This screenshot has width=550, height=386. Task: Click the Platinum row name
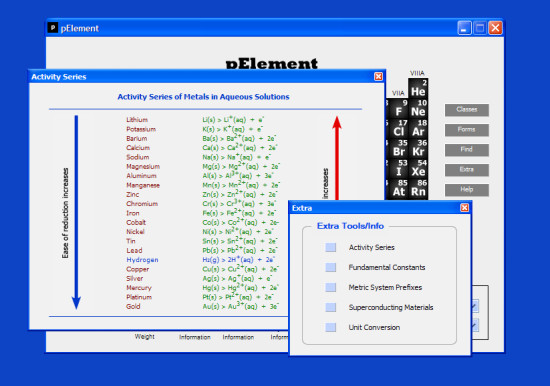(139, 297)
